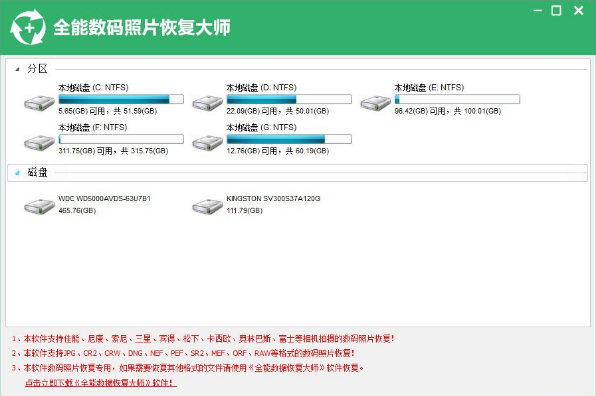Select the KINGSTON SV300S37A120G disk icon
The height and width of the screenshot is (396, 596).
click(x=207, y=207)
